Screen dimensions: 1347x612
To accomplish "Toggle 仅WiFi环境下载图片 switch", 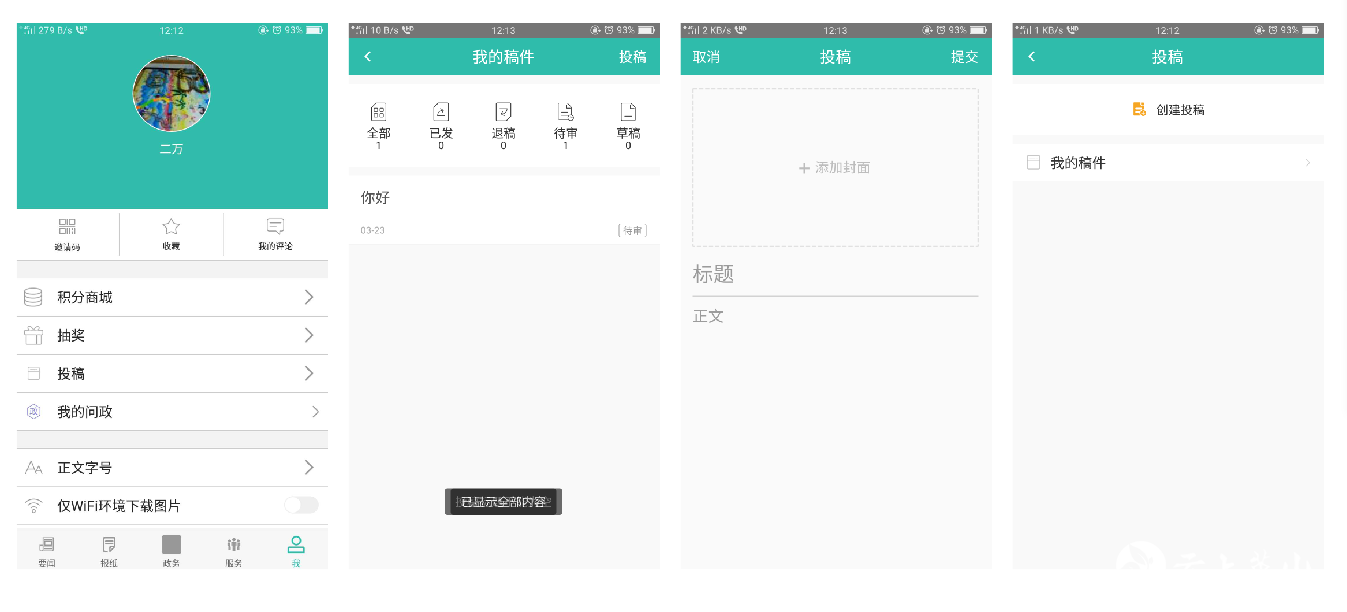I will [x=301, y=505].
